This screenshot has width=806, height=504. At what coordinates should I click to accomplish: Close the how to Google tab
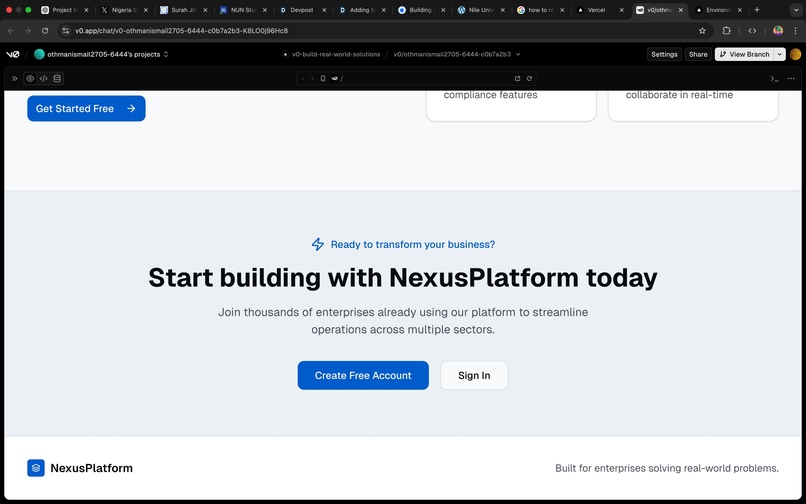562,10
